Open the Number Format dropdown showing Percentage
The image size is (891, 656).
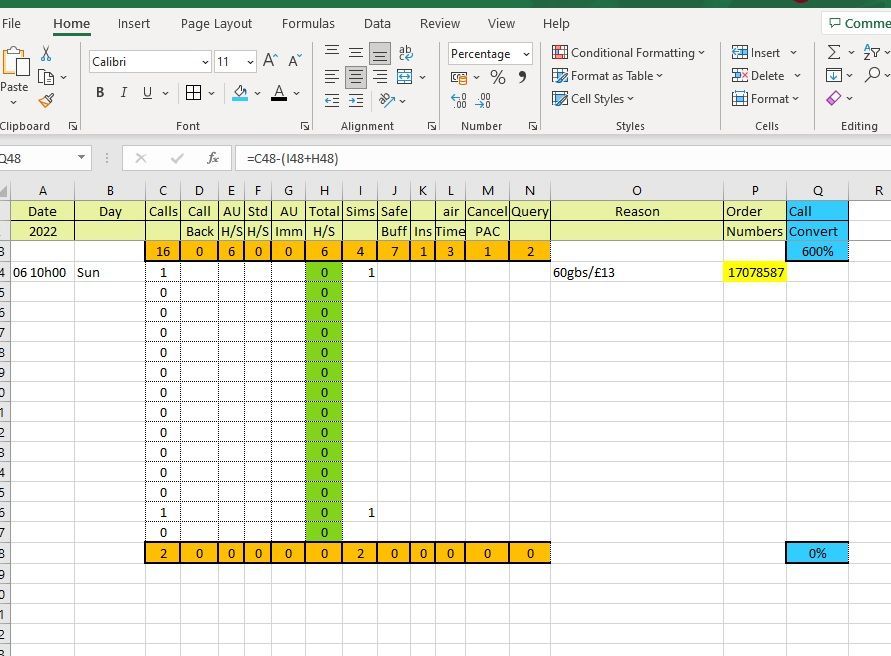click(488, 53)
